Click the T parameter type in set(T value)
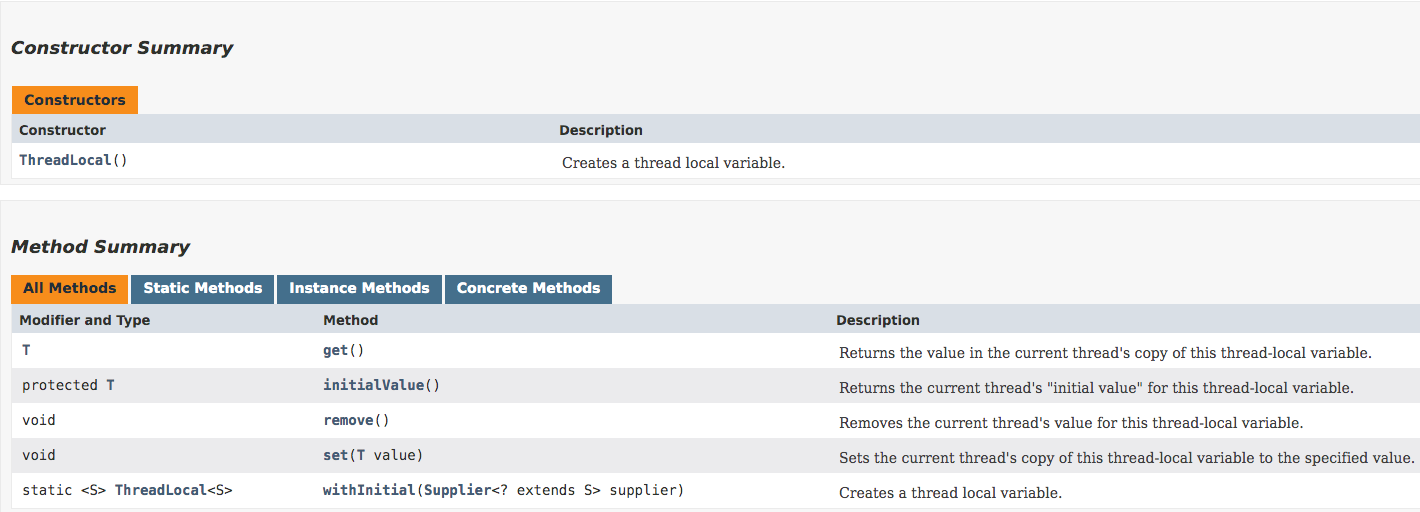This screenshot has width=1420, height=512. click(361, 455)
